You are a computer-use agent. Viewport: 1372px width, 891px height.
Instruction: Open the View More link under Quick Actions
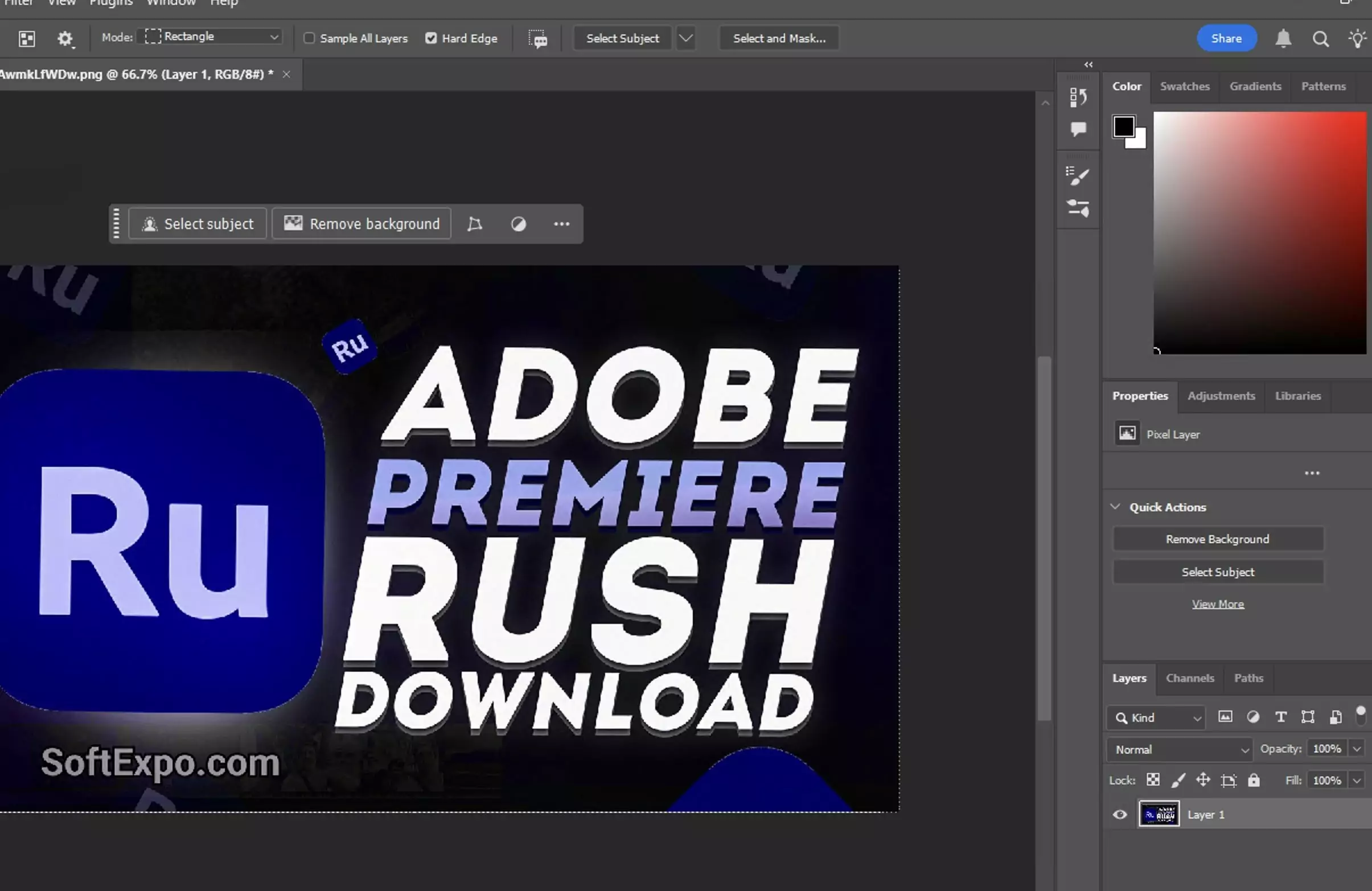click(1217, 603)
